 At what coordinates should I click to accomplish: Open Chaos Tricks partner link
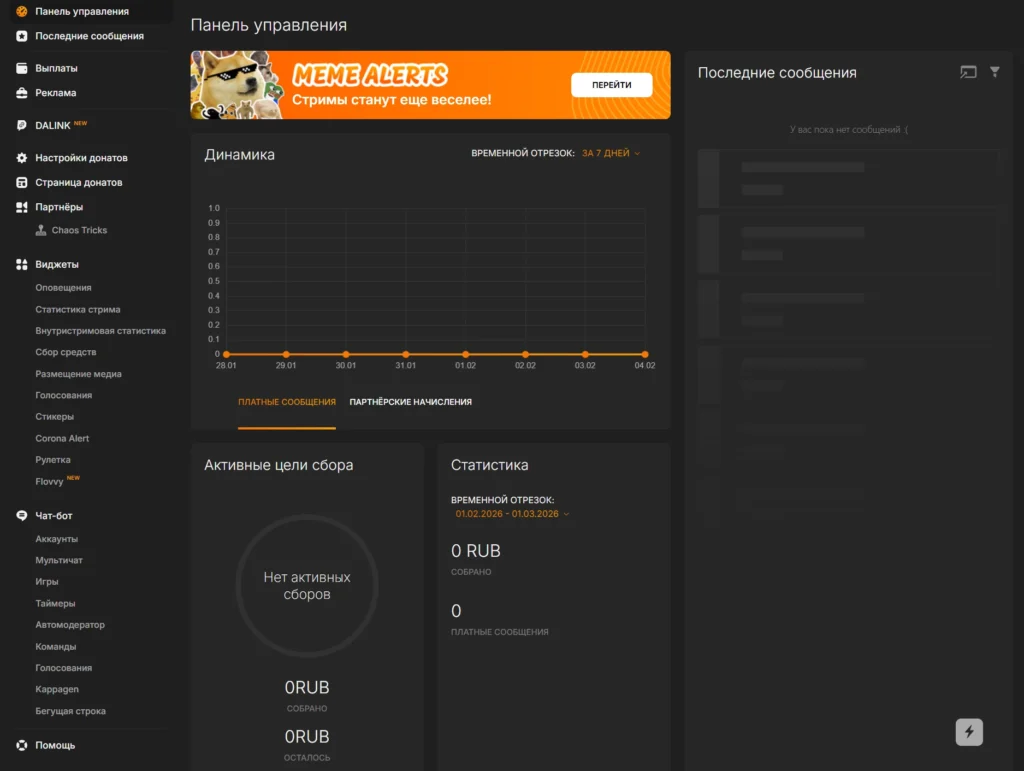(79, 230)
